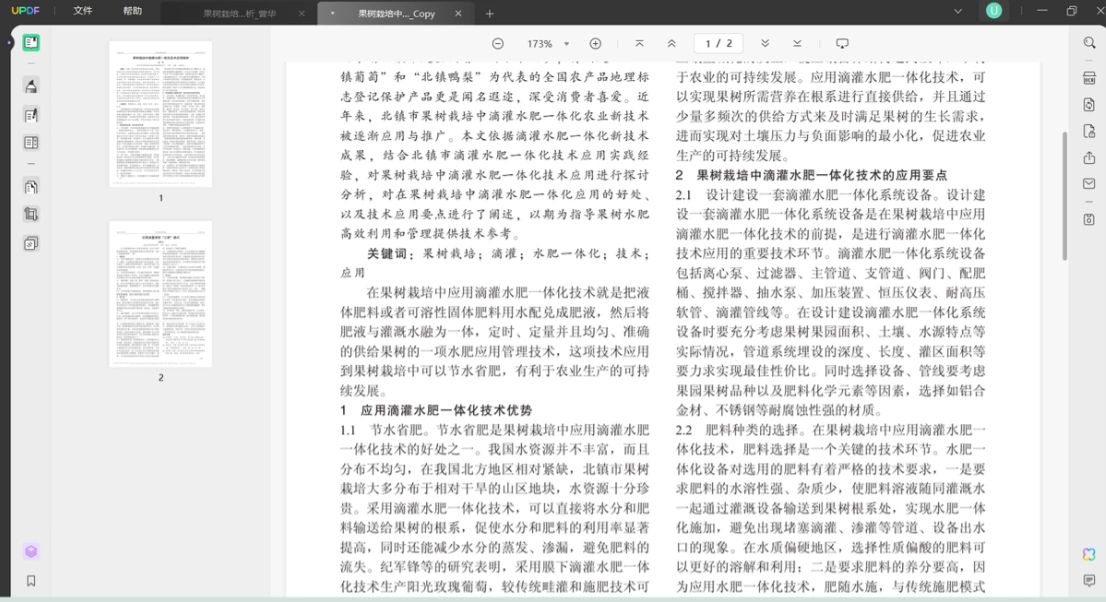Open the Watermark/stamp tool in sidebar

click(x=31, y=243)
